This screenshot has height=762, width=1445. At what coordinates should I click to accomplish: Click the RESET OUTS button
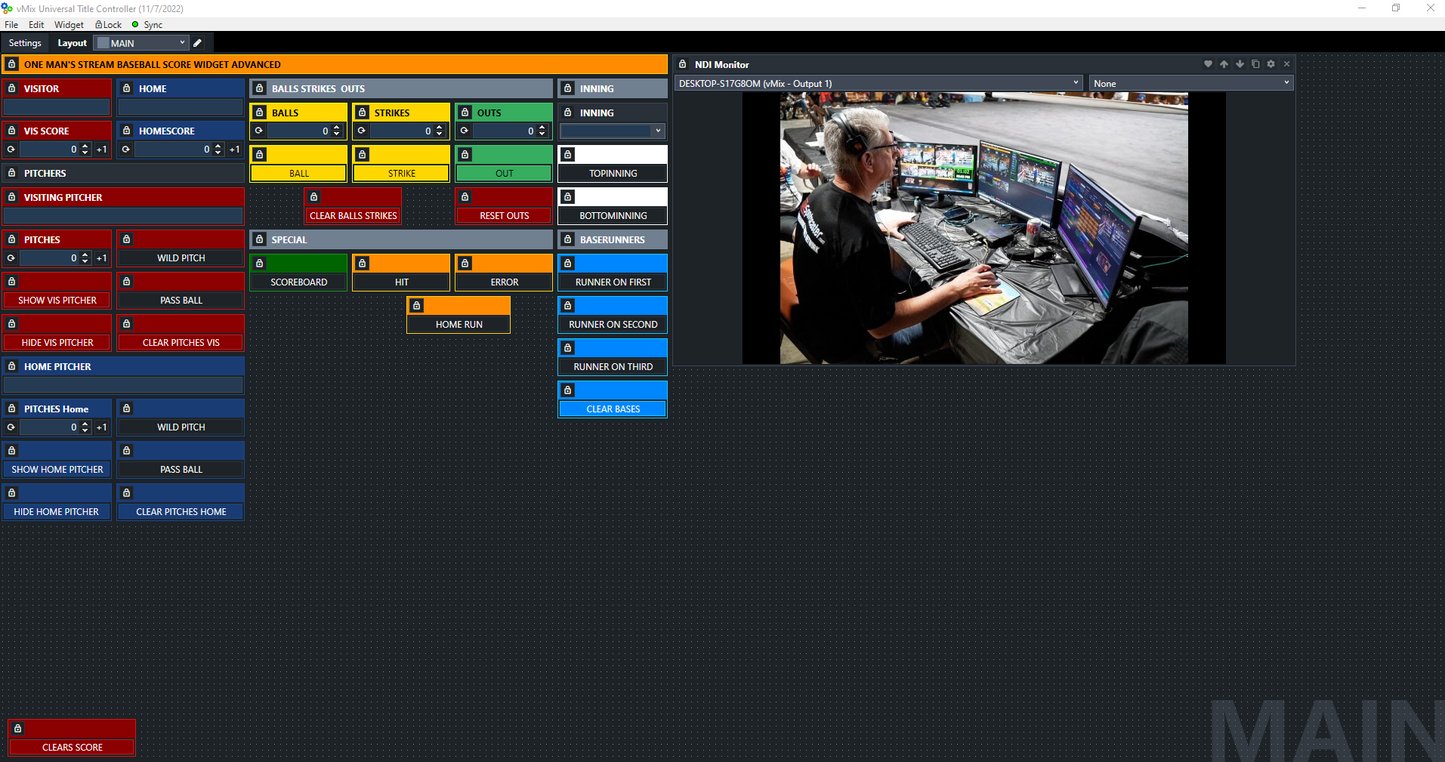point(503,215)
